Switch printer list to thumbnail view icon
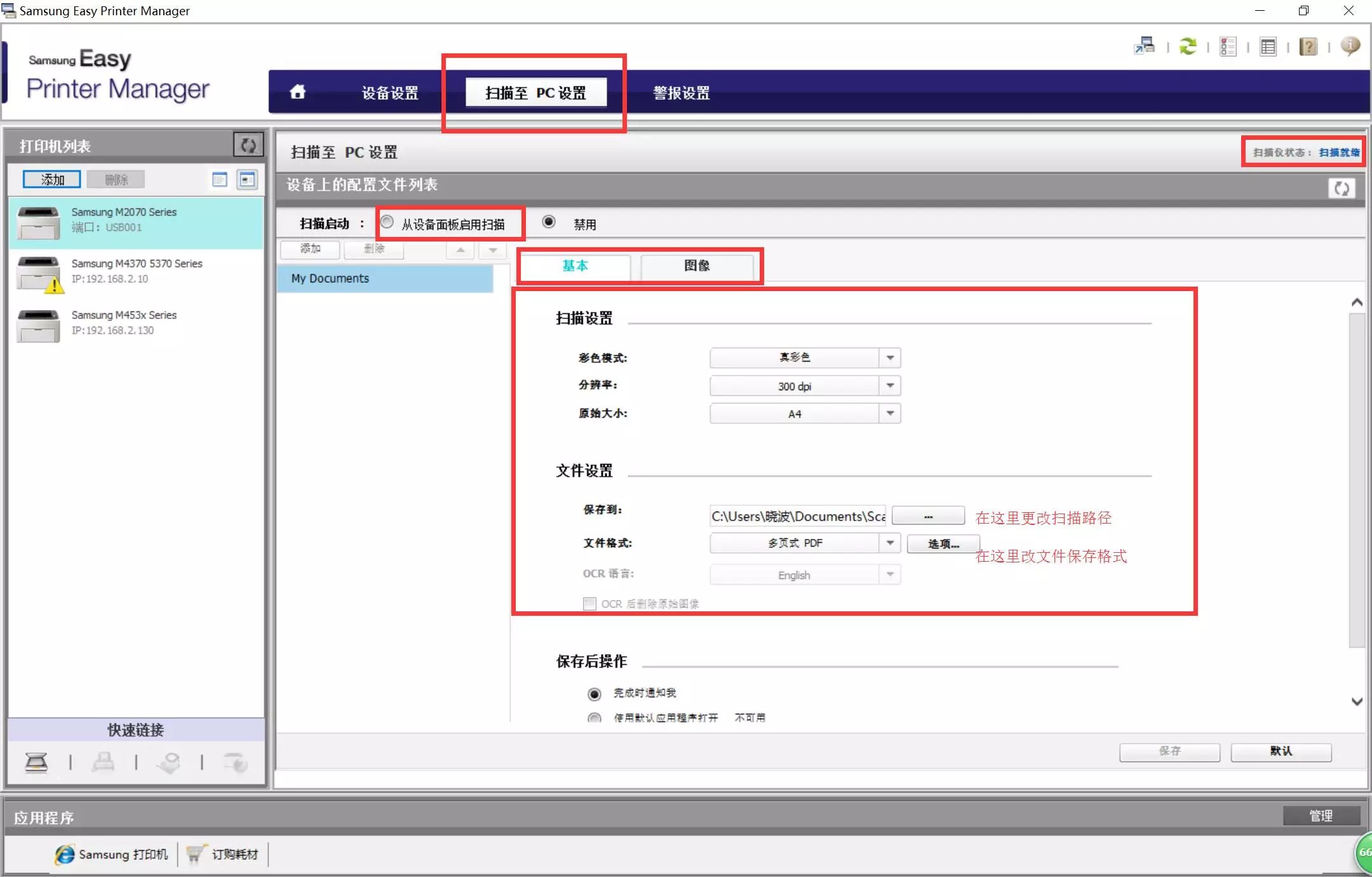 [247, 180]
